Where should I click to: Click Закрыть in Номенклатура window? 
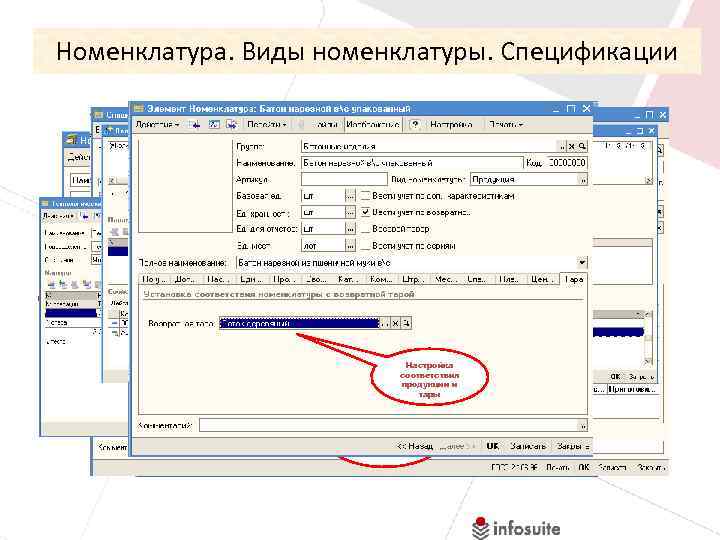(572, 446)
